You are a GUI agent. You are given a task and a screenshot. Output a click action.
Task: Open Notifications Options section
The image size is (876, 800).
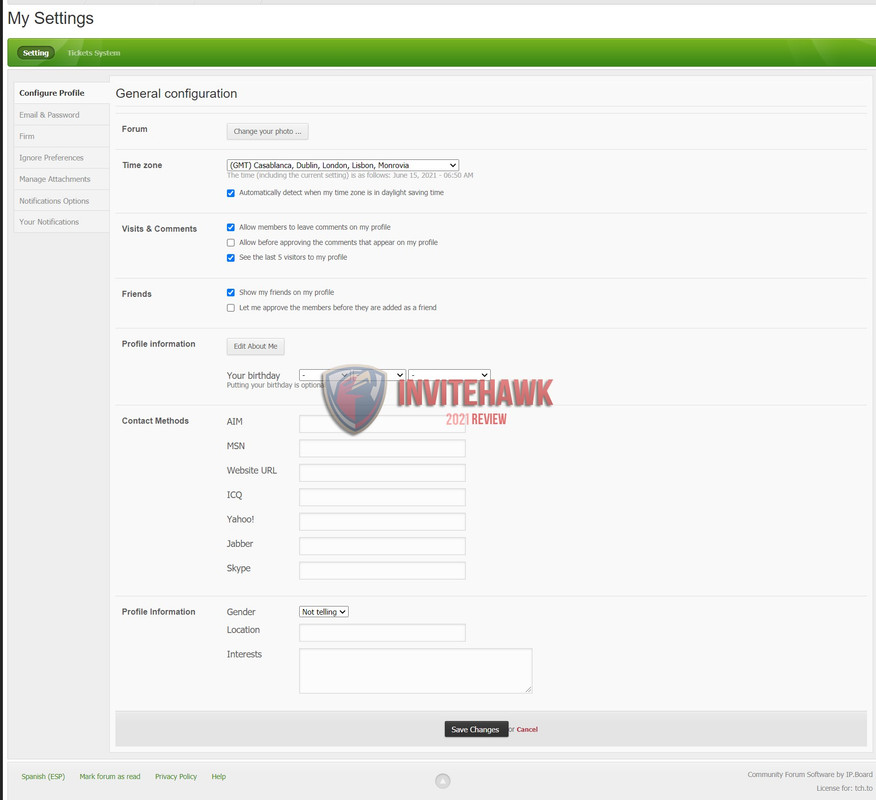tap(61, 201)
